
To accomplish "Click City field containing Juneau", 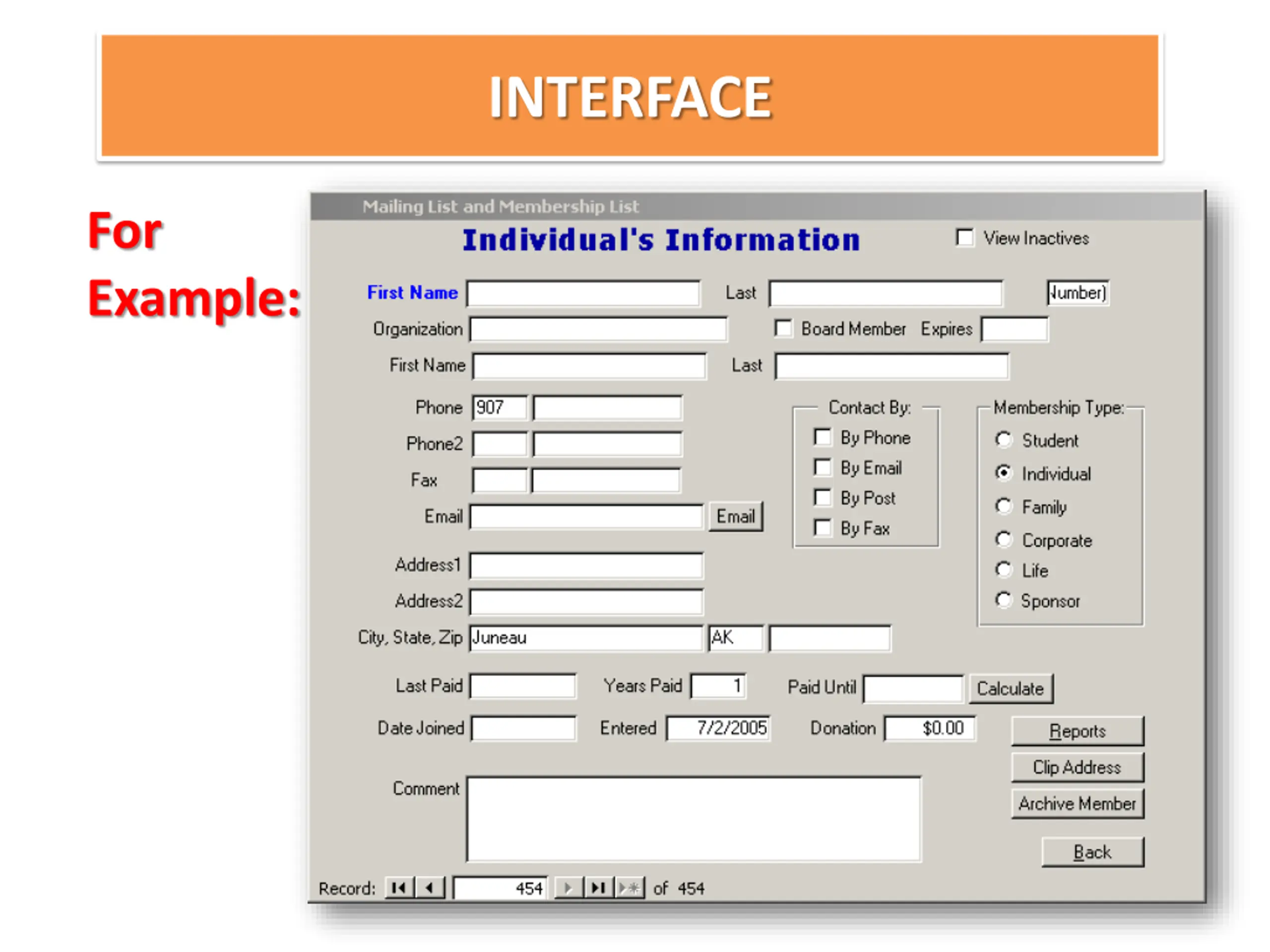I will (586, 638).
